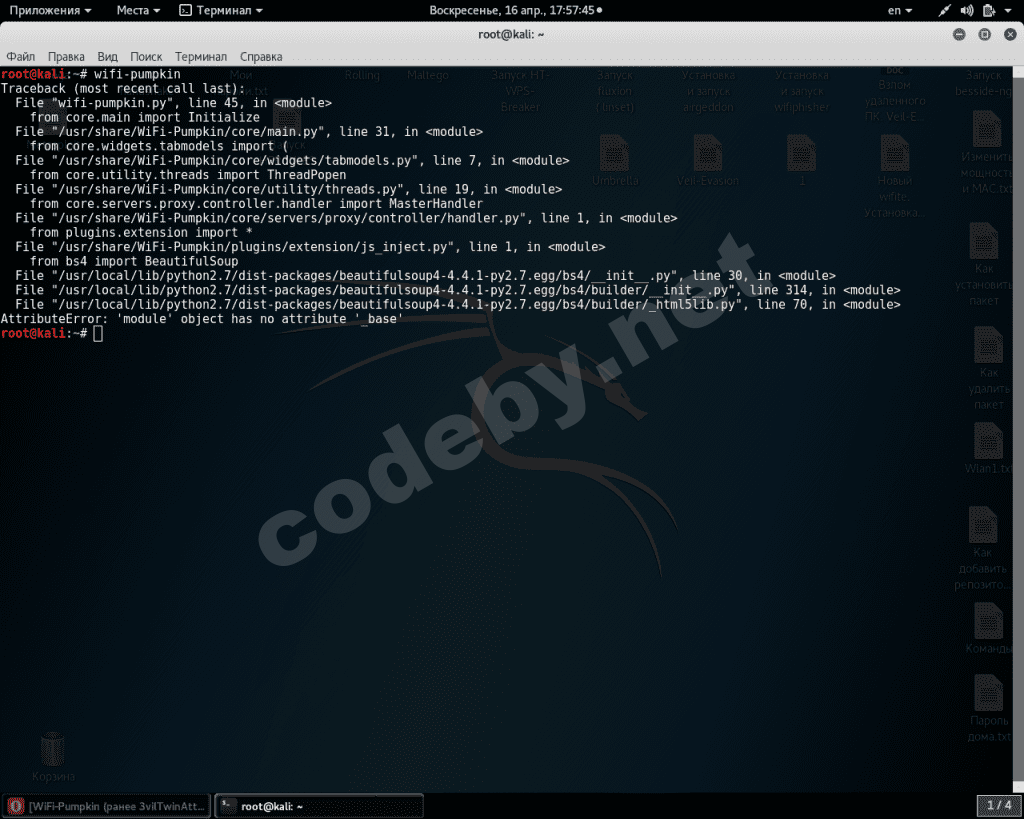Click the line 'from bs4 import BeautifulSoup'
Viewport: 1024px width, 819px height.
(134, 261)
